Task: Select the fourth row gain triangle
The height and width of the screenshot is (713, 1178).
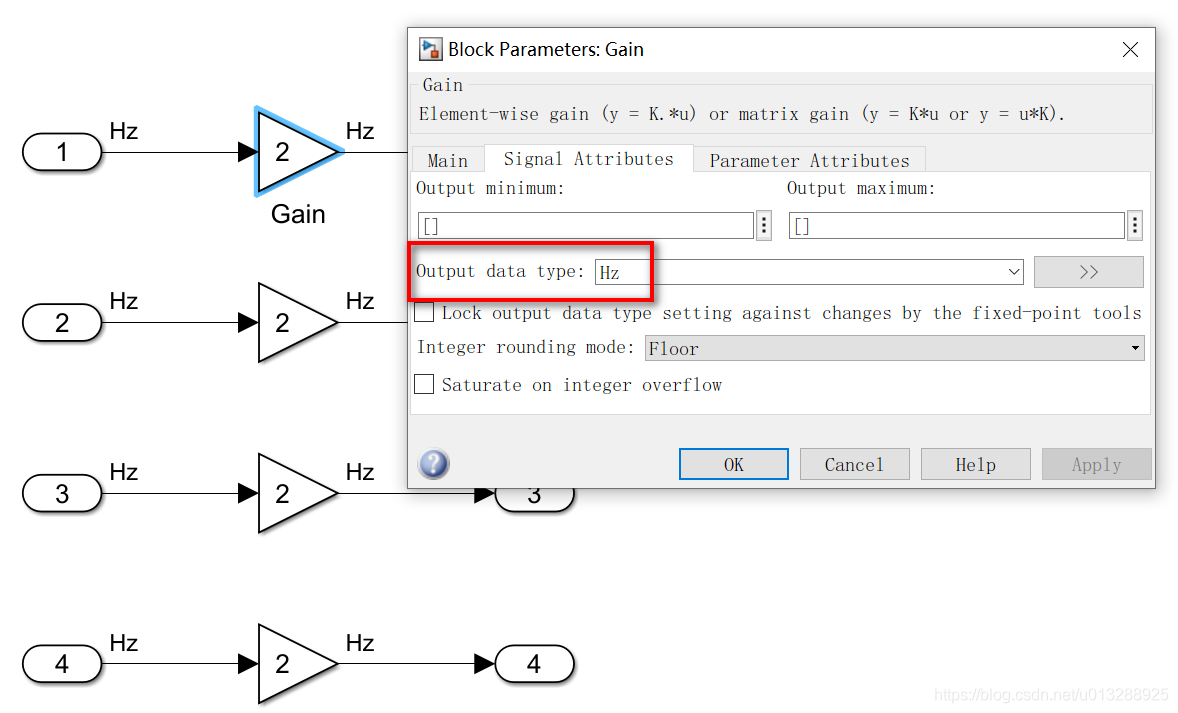Action: (x=290, y=664)
